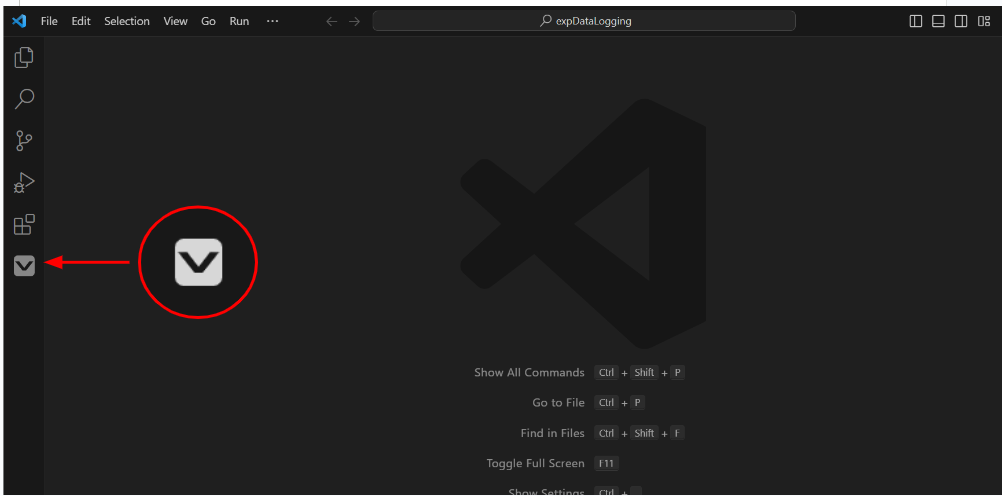Open the Selection menu
This screenshot has height=496, width=1002.
click(x=127, y=21)
